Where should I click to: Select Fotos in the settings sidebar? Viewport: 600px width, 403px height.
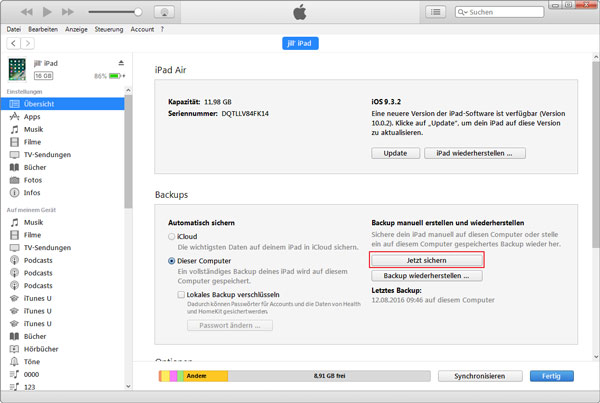pos(33,180)
